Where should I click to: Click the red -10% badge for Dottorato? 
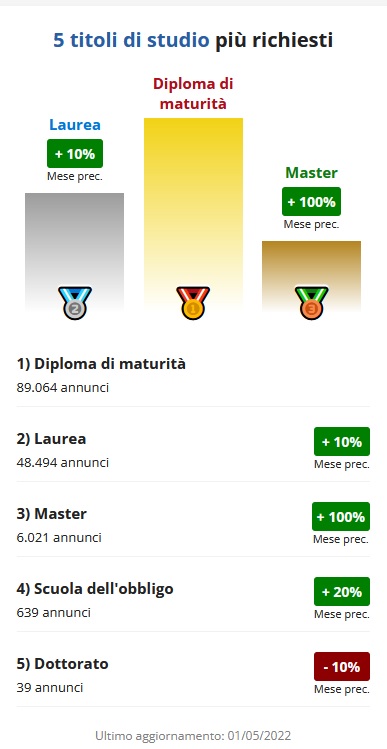[x=342, y=666]
